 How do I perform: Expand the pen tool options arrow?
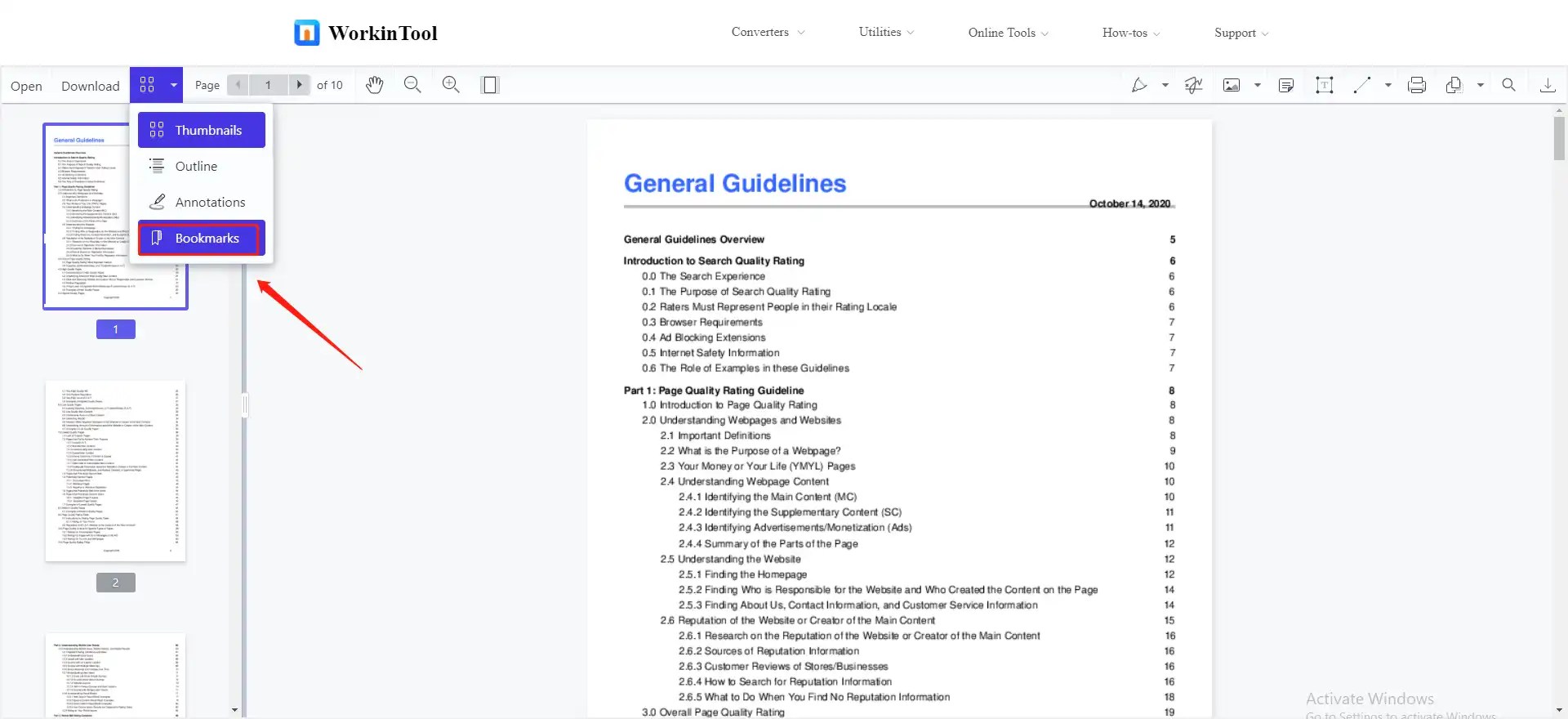(1165, 85)
